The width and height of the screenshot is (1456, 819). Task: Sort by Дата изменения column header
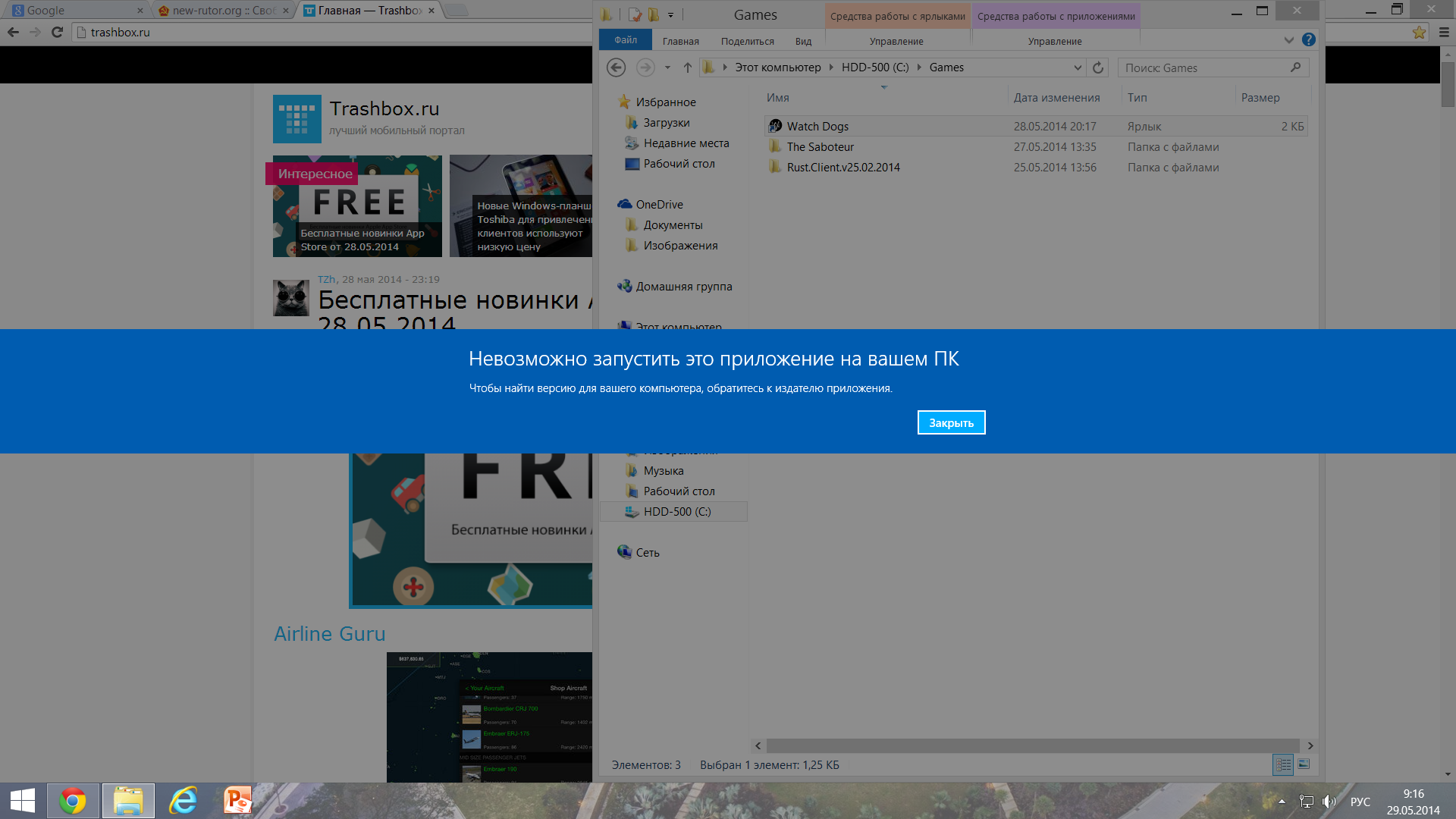(1056, 97)
